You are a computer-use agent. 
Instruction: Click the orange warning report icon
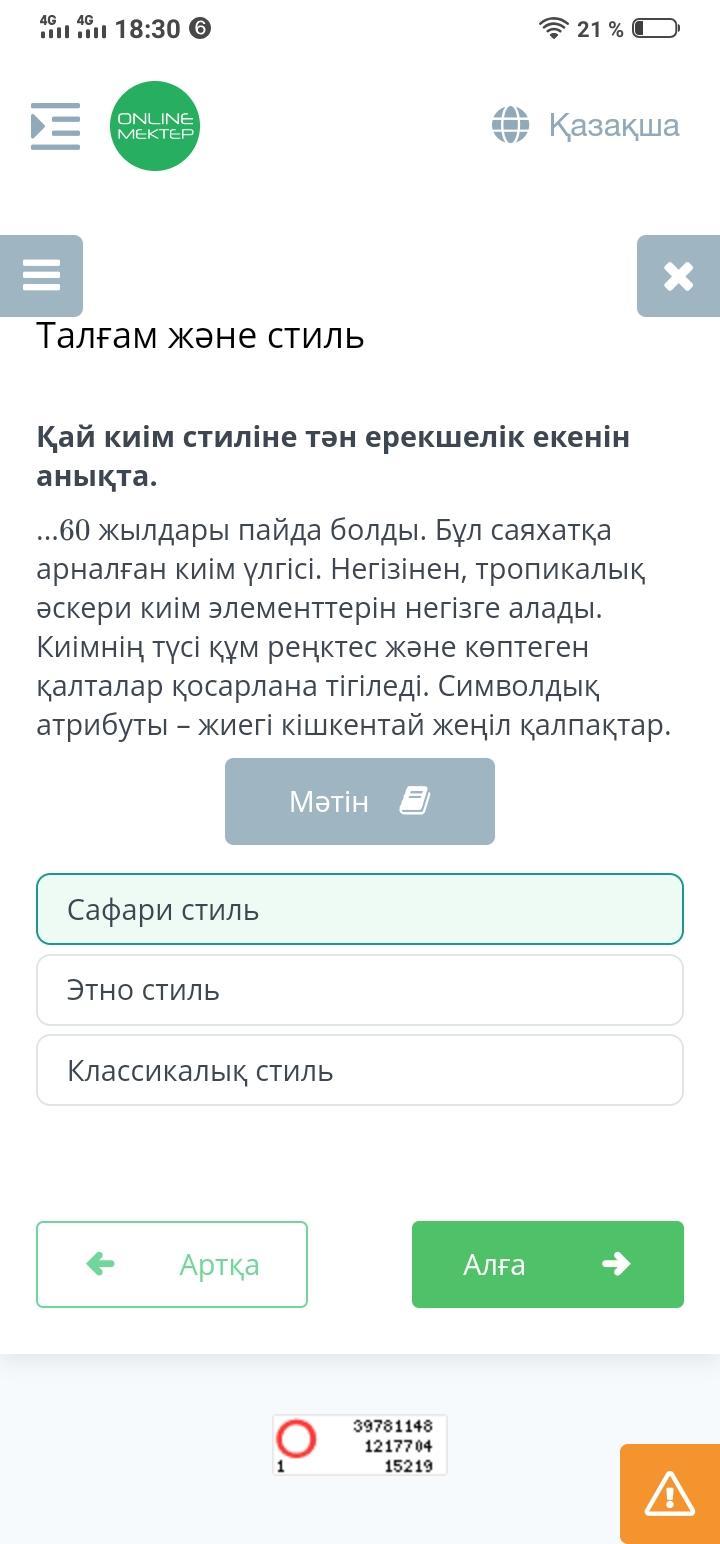coord(669,1494)
